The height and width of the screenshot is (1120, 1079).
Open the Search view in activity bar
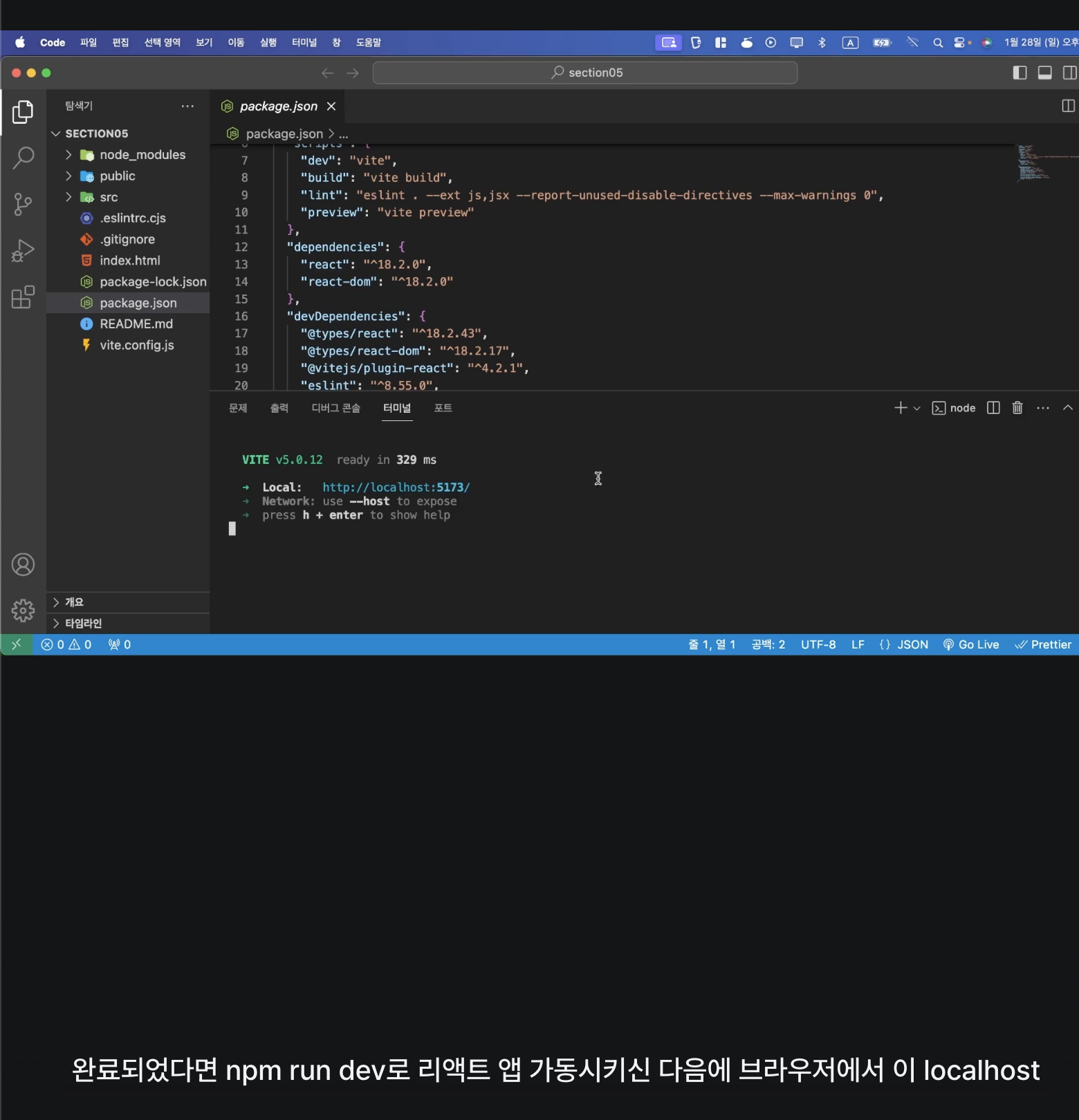pos(23,158)
